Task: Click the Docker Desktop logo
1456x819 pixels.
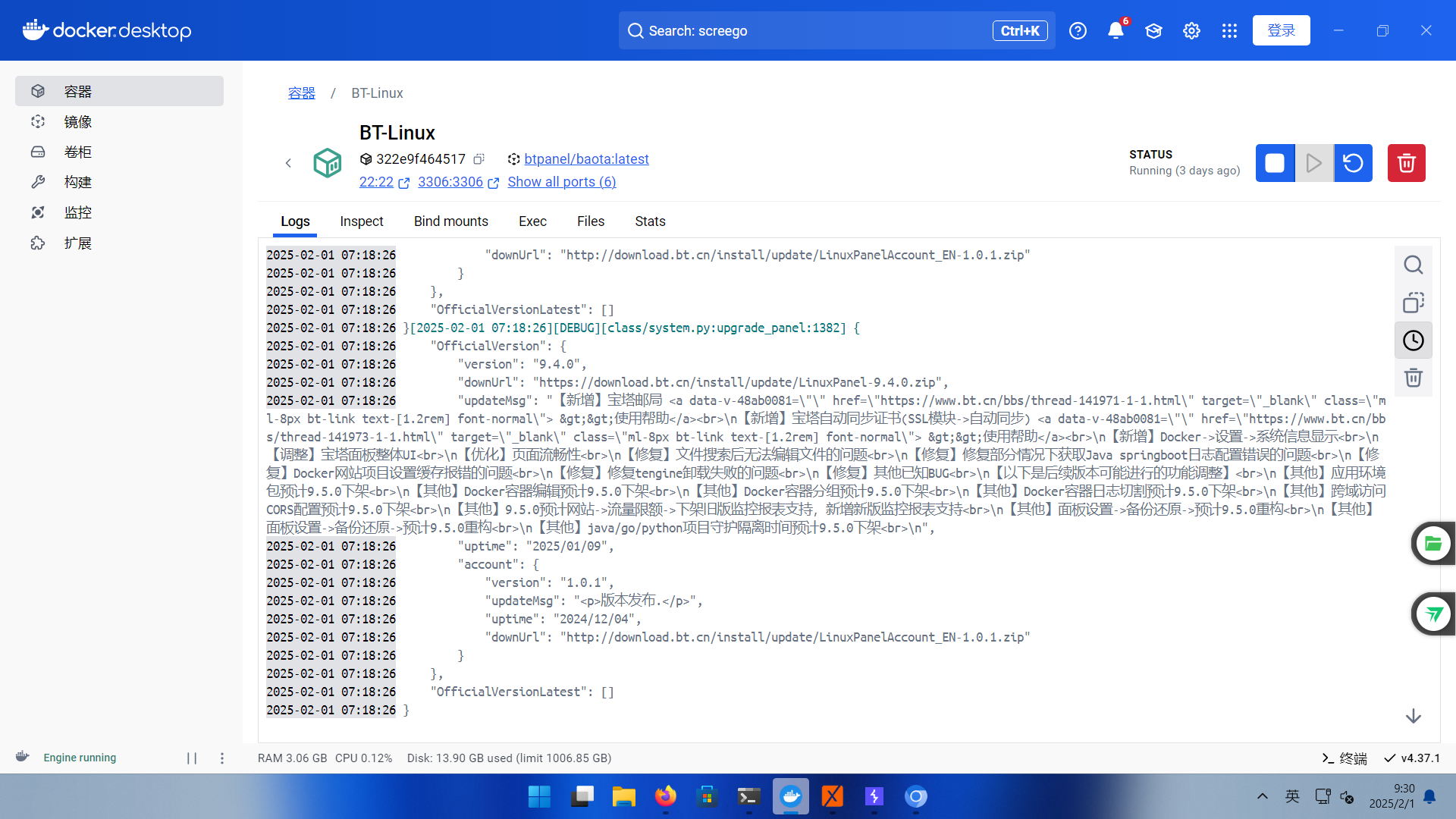Action: (107, 30)
